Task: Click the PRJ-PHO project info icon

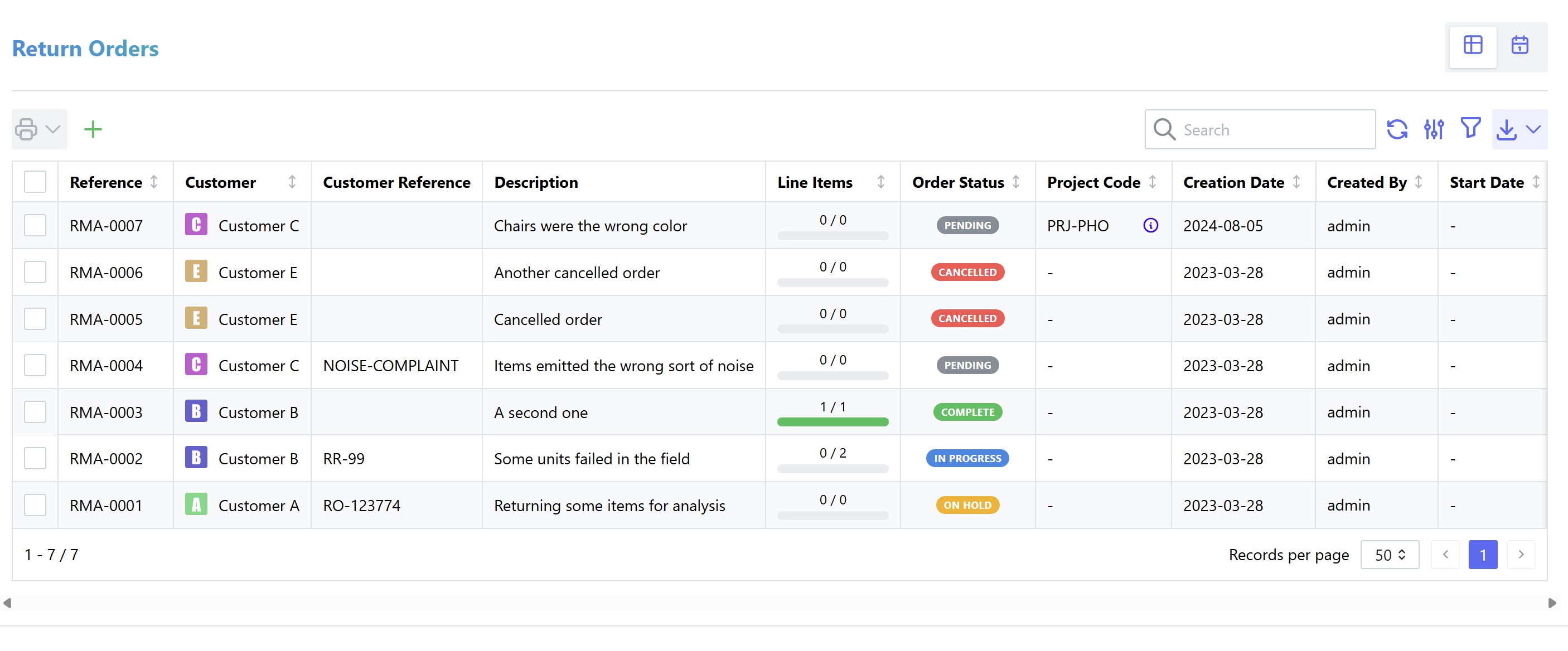Action: [1150, 226]
